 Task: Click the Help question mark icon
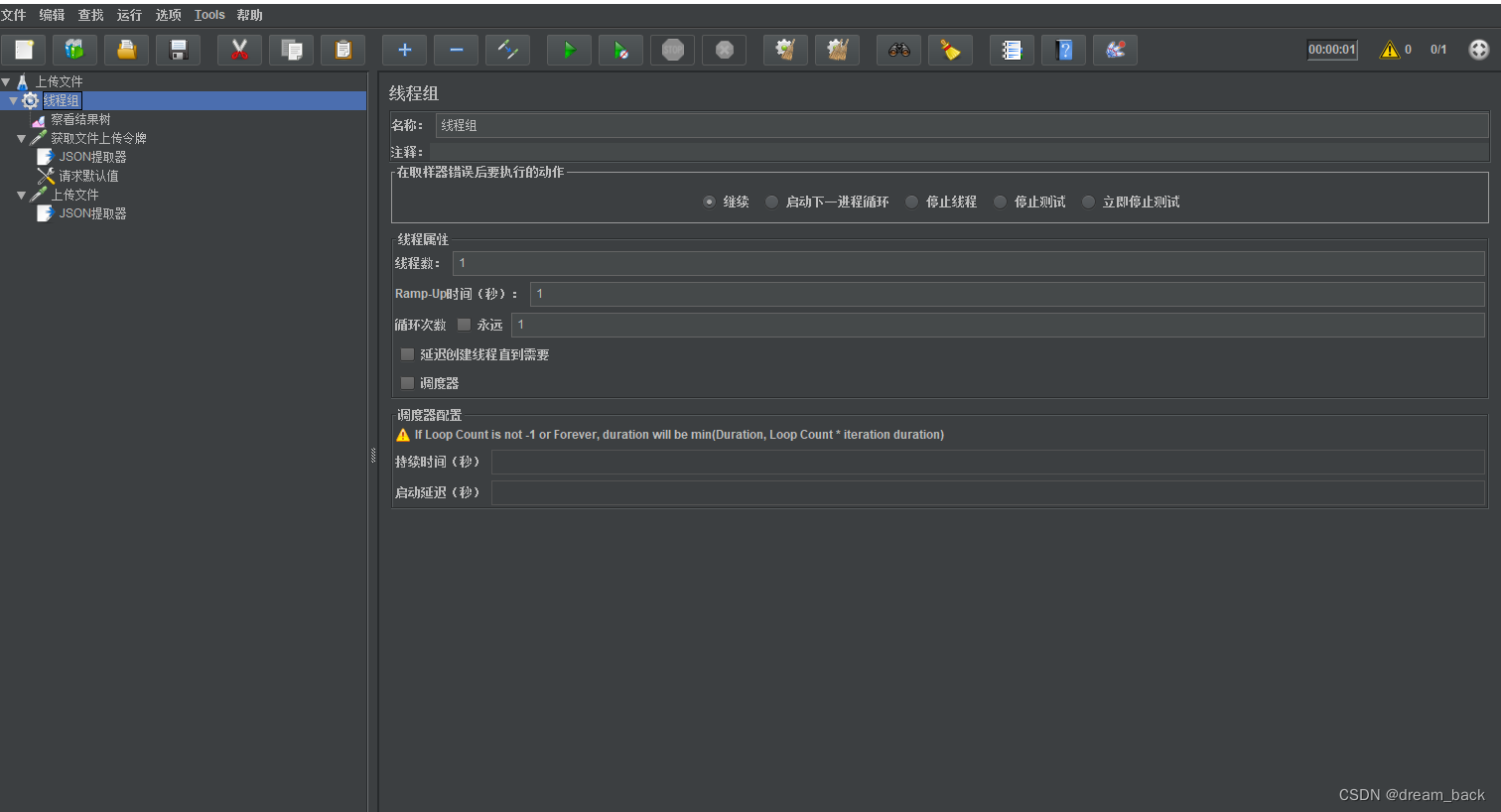(x=1063, y=50)
